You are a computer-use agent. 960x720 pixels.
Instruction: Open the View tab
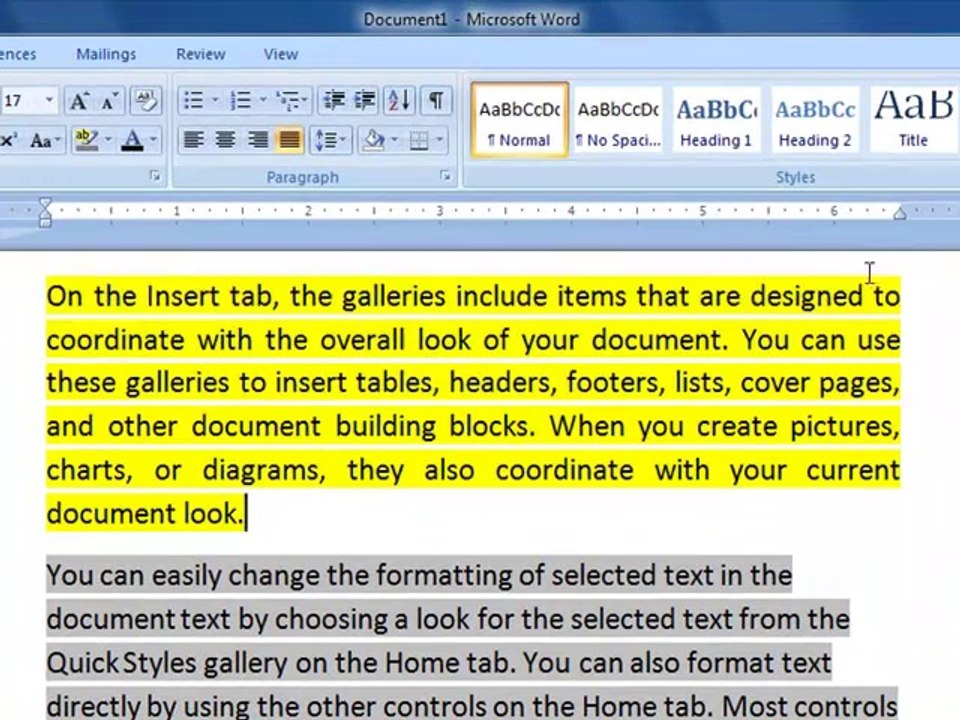(x=280, y=54)
